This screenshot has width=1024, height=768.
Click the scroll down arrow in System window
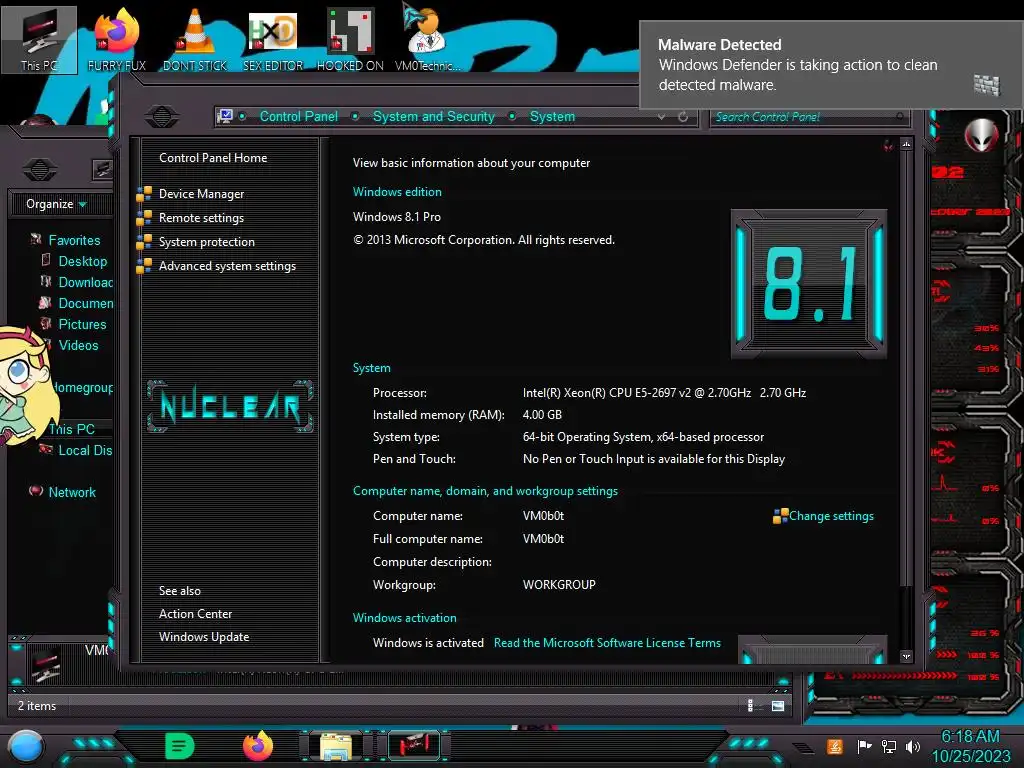pyautogui.click(x=906, y=656)
